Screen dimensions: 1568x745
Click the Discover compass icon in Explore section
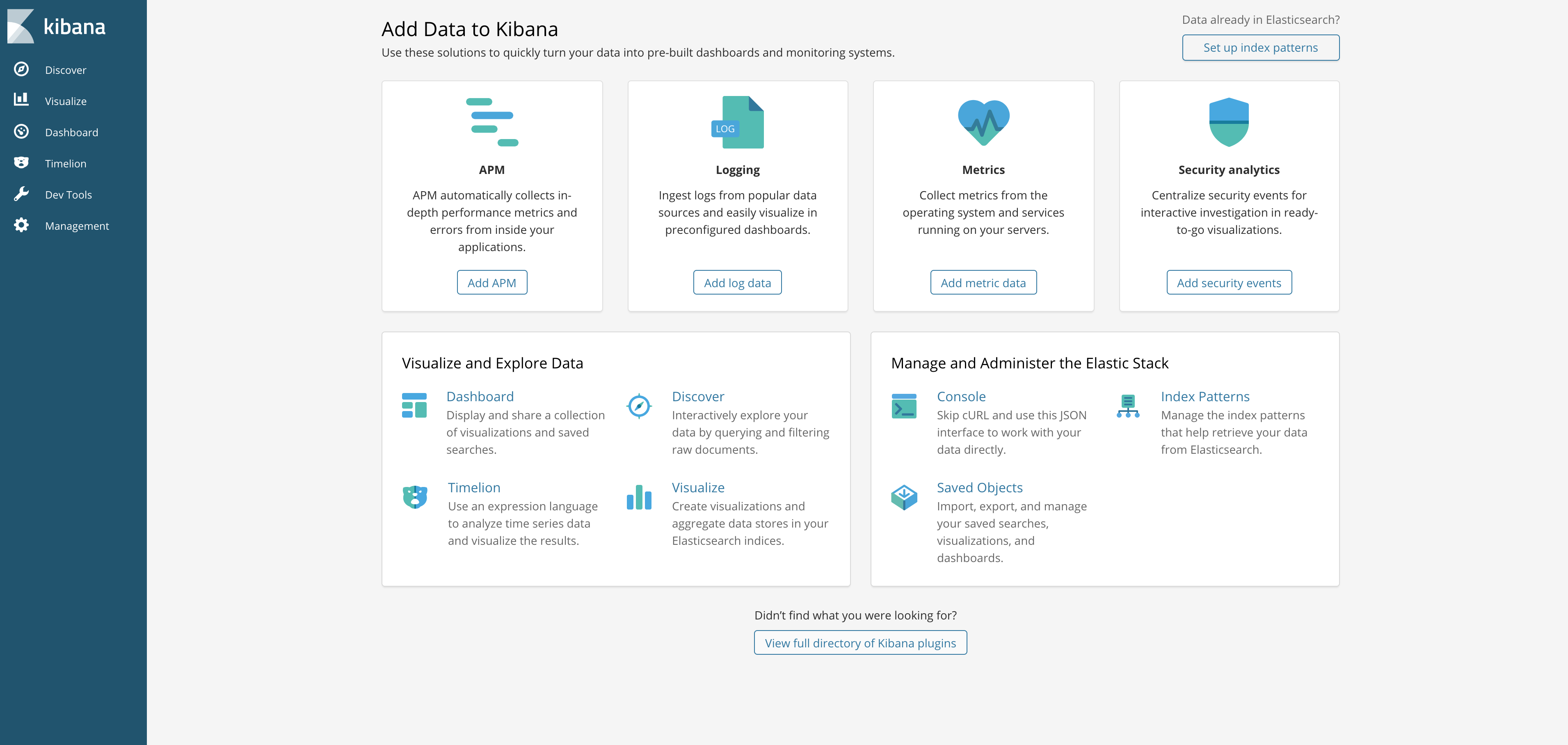pyautogui.click(x=638, y=405)
